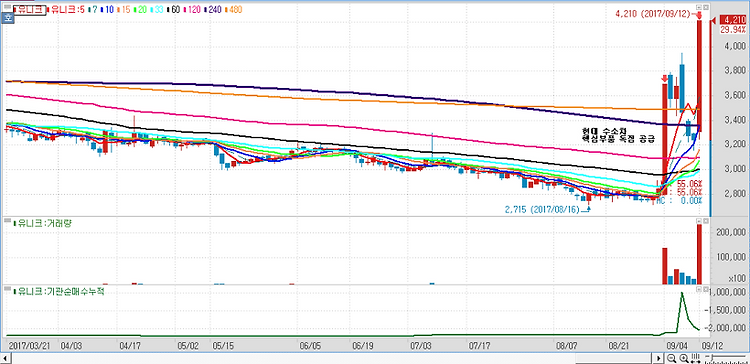Zoom in the chart with plus magnifier
This screenshot has width=750, height=364.
click(684, 358)
